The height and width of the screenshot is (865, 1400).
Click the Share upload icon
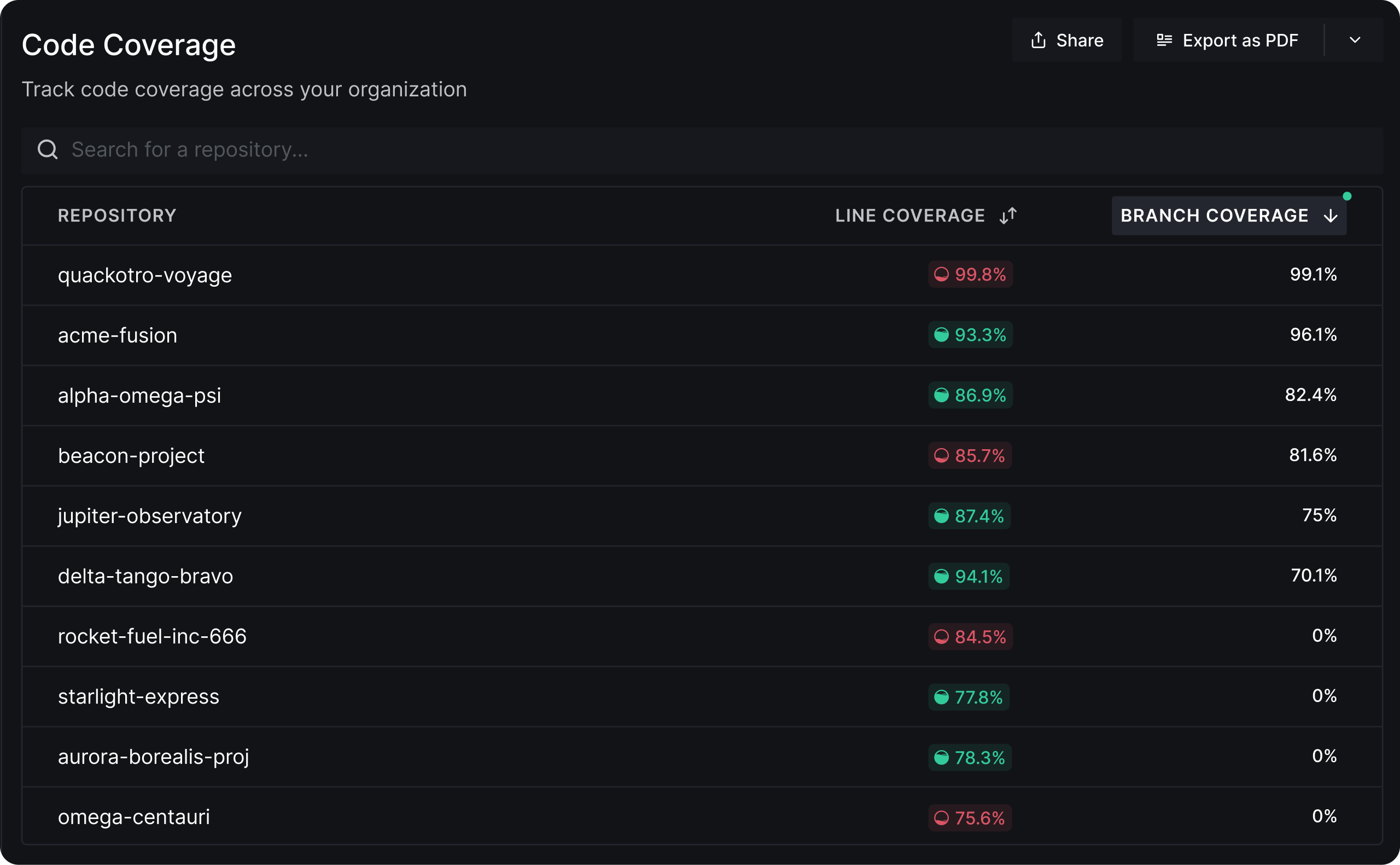[1038, 40]
